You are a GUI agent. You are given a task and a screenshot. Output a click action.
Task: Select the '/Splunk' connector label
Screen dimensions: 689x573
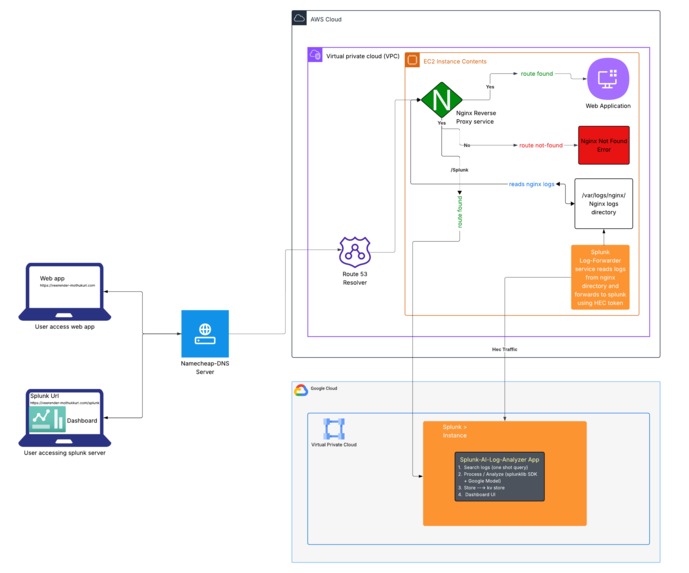coord(460,170)
